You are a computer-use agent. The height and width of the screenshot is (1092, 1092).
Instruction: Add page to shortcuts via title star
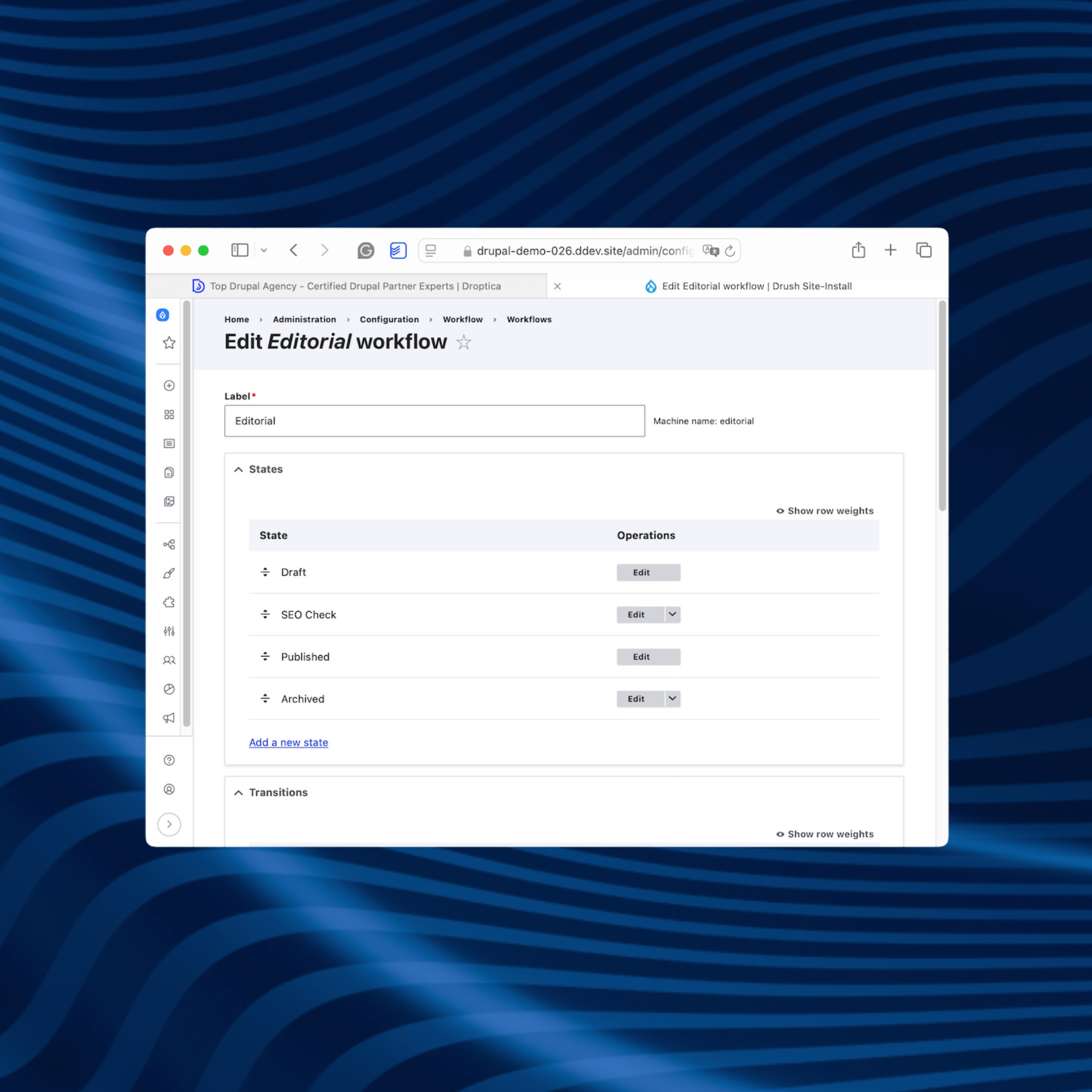tap(464, 342)
